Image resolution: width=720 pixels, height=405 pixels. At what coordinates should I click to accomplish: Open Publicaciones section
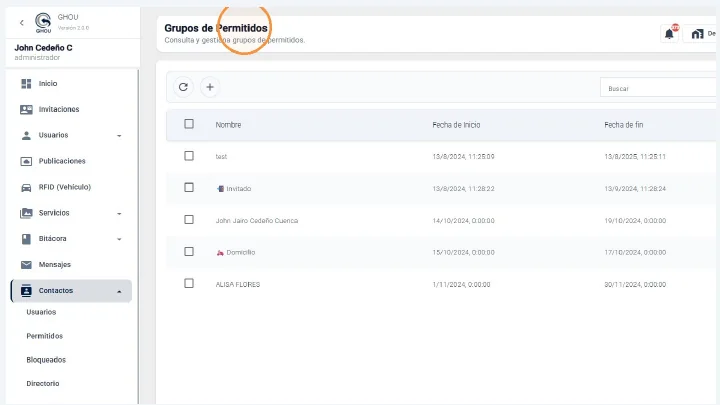[62, 161]
